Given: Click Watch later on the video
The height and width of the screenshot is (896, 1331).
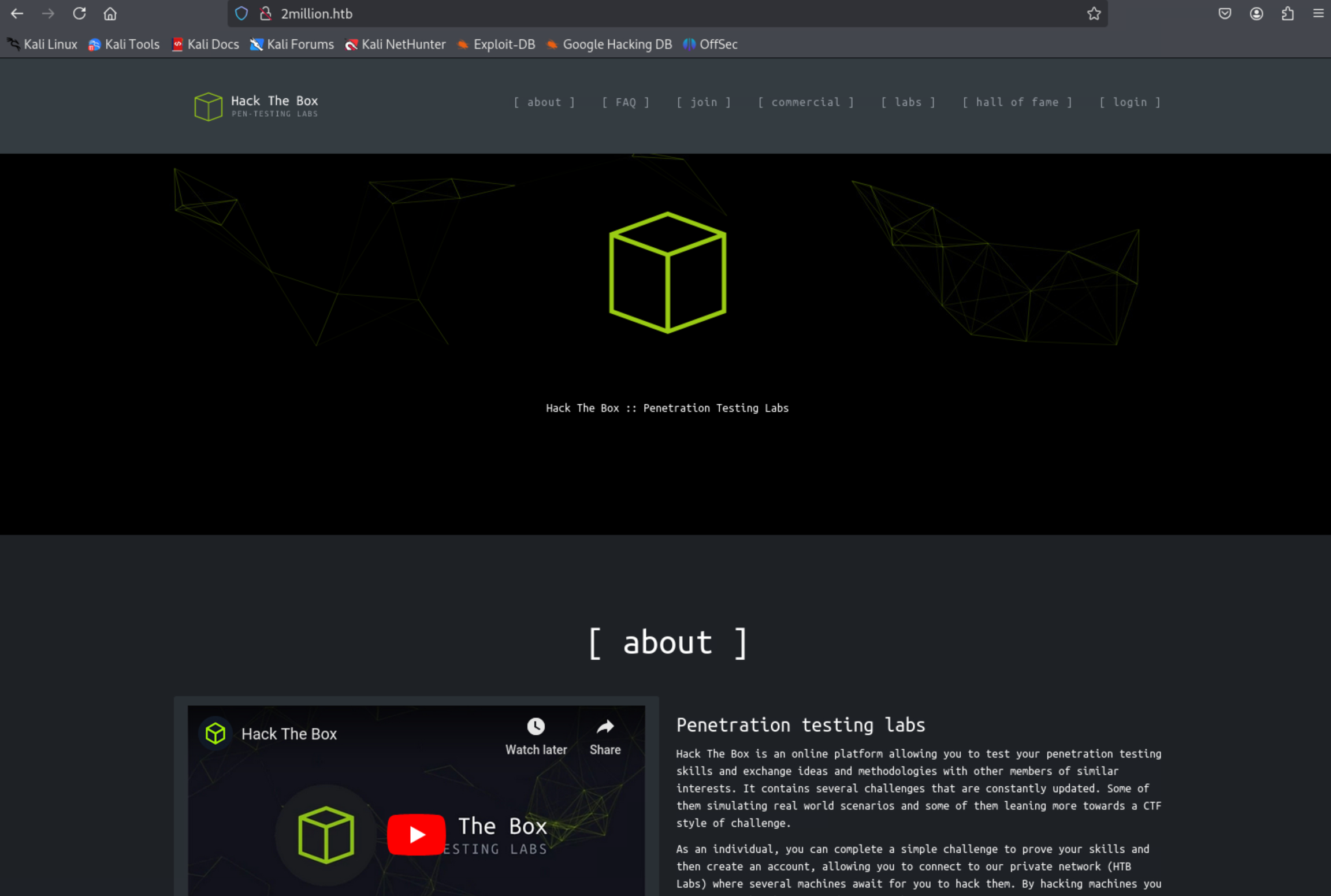Looking at the screenshot, I should coord(536,735).
